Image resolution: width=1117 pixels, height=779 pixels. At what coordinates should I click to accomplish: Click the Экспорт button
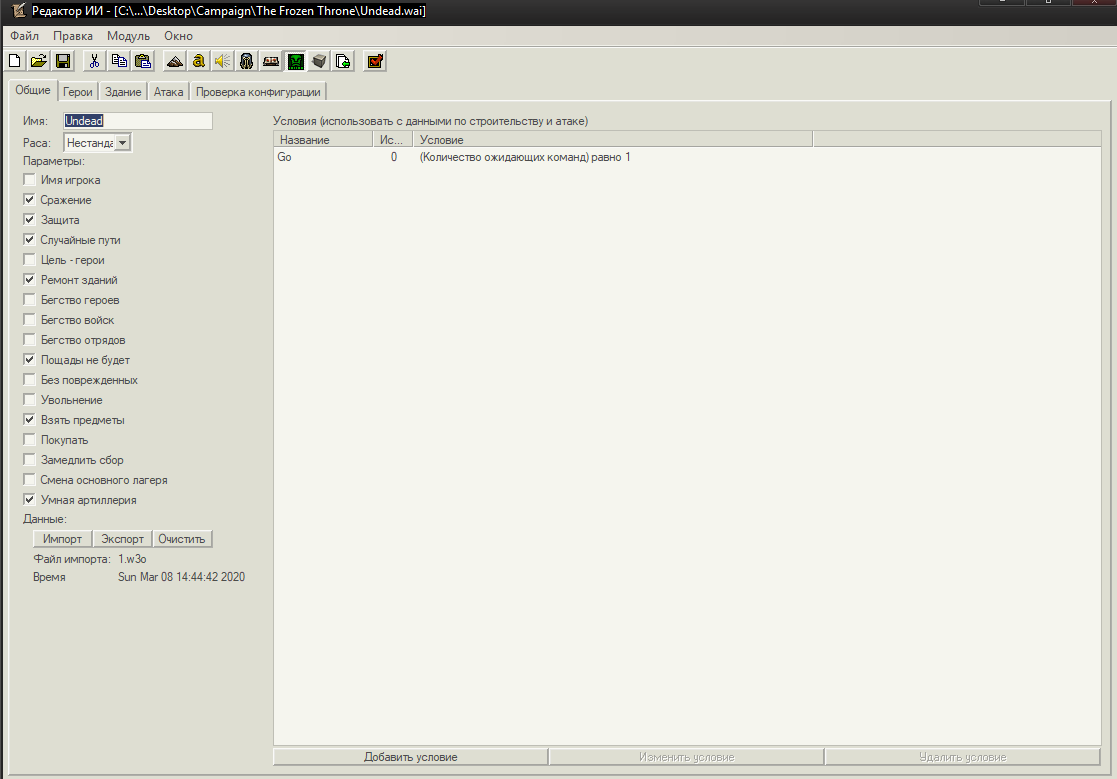coord(123,539)
